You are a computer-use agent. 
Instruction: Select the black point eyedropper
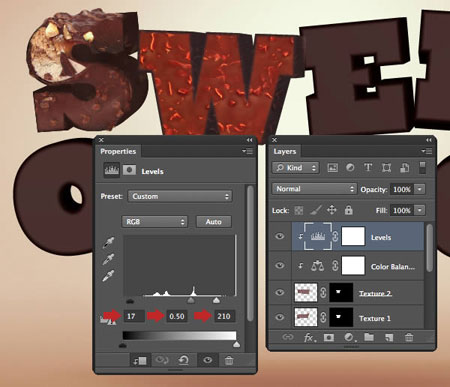[109, 243]
